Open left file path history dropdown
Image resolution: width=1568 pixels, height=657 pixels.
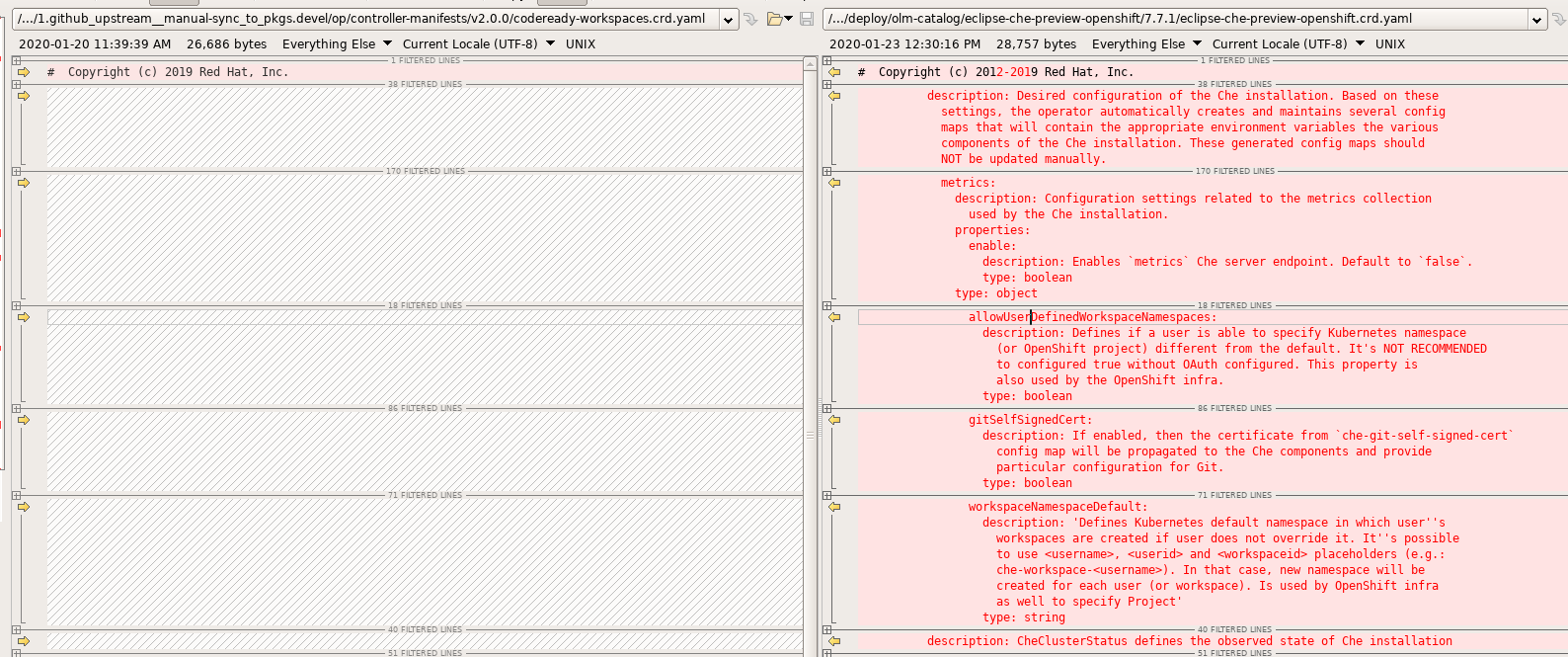pos(729,20)
